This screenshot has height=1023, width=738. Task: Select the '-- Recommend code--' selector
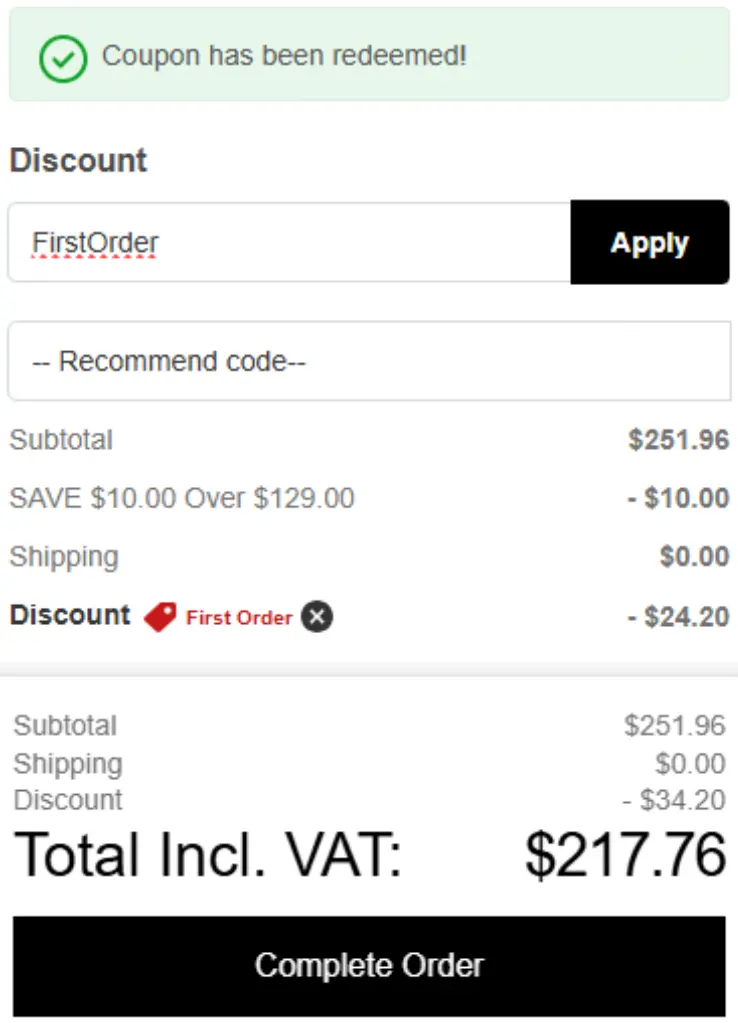pos(369,361)
